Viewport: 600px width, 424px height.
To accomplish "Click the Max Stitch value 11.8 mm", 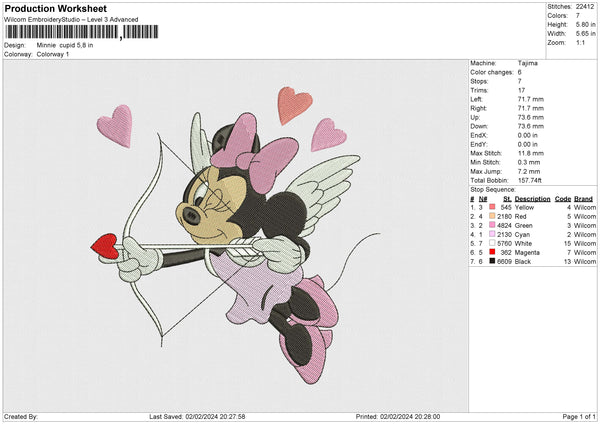I will [530, 153].
